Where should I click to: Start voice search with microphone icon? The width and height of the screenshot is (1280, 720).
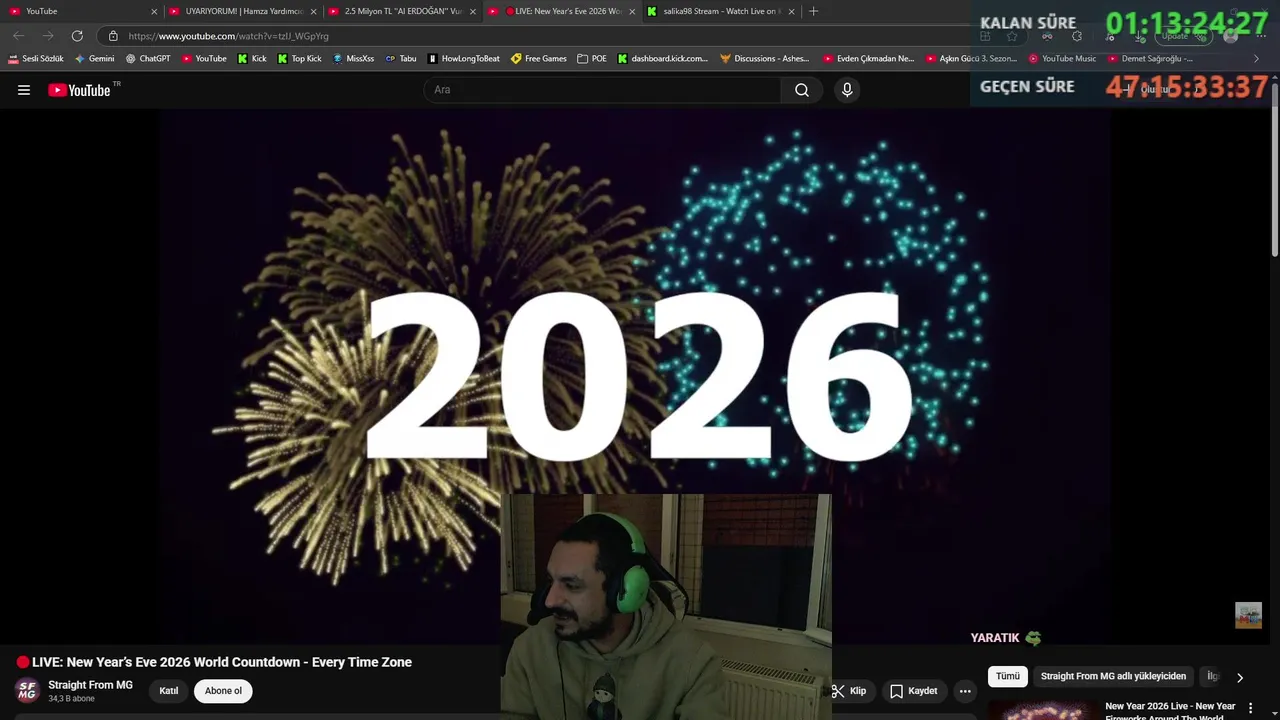(847, 90)
